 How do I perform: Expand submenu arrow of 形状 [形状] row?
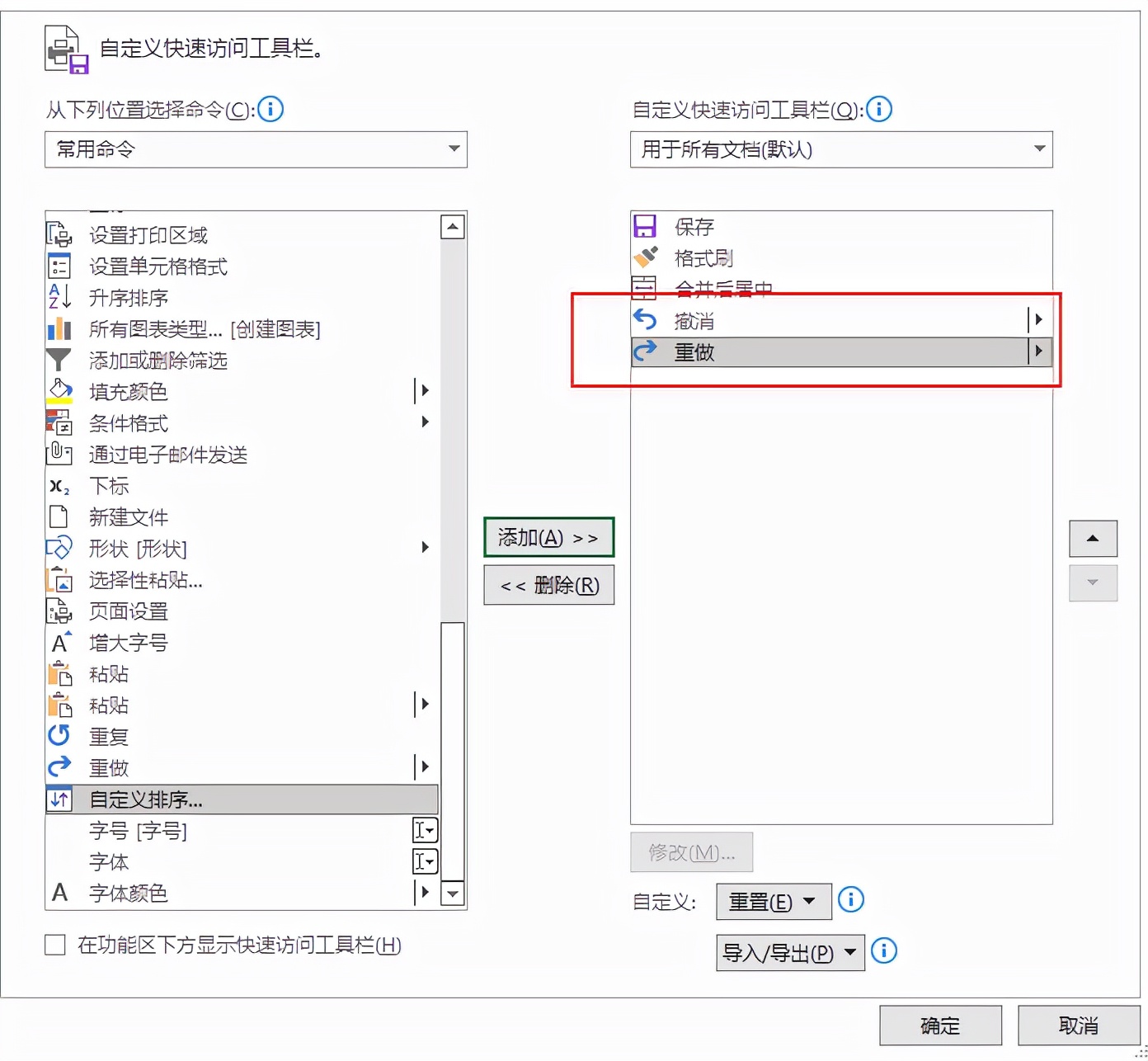tap(425, 548)
